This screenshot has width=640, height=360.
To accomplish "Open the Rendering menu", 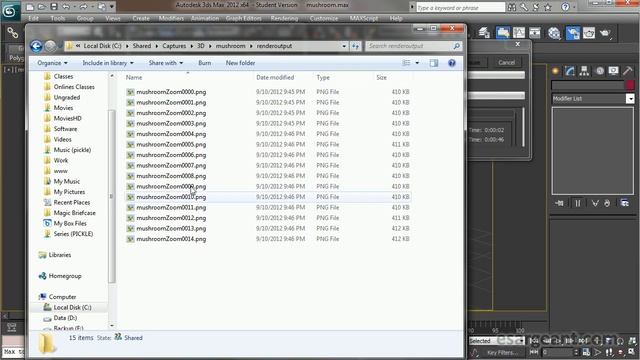I will (284, 18).
